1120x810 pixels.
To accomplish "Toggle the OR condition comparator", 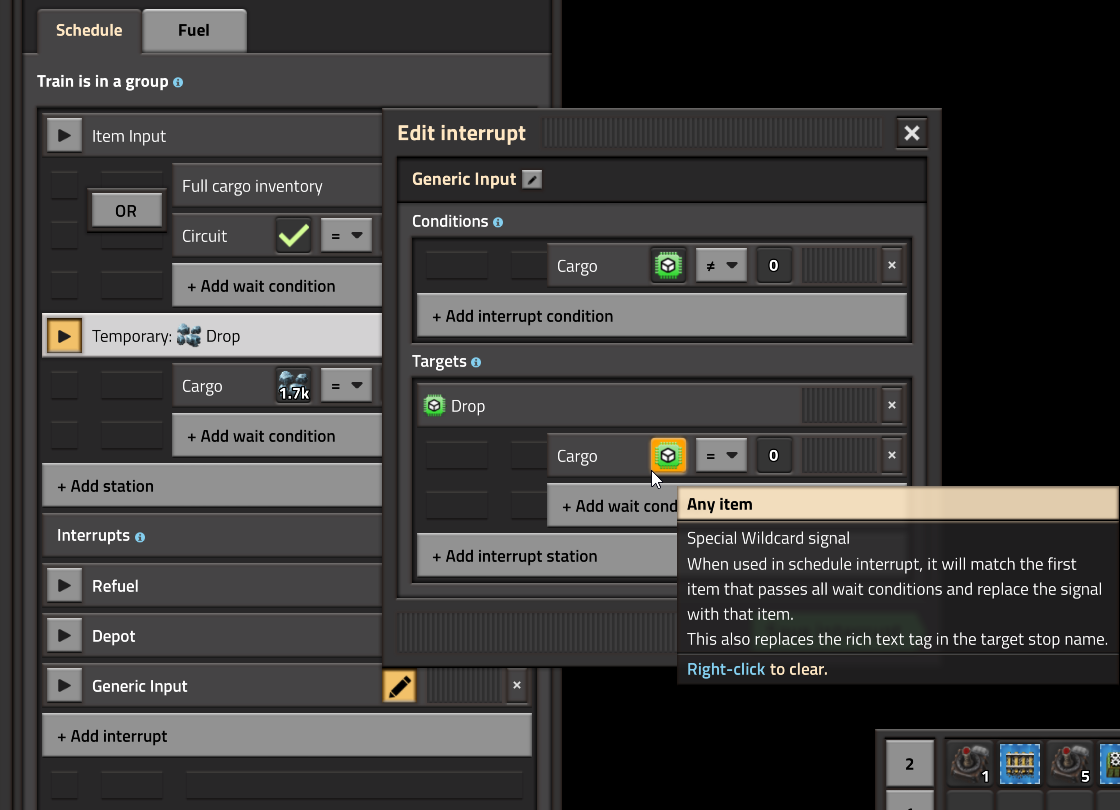I will [x=126, y=211].
